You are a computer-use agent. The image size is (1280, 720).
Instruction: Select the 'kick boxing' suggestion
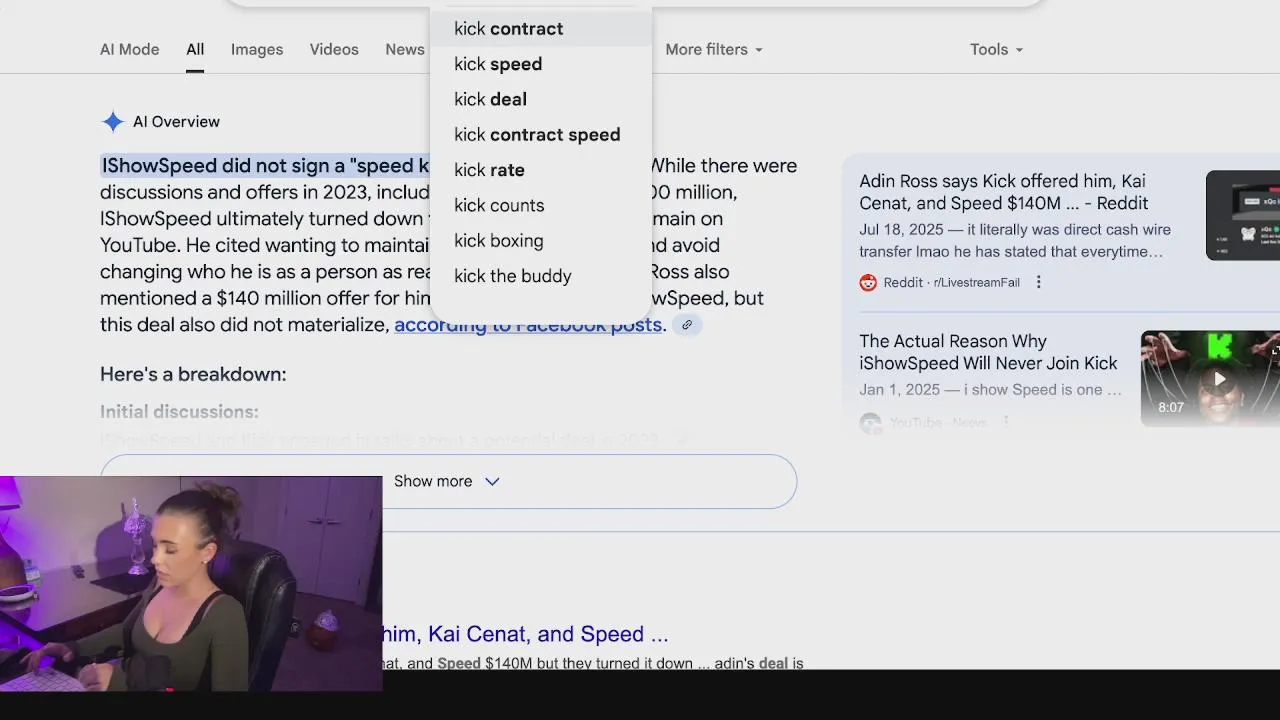coord(541,241)
